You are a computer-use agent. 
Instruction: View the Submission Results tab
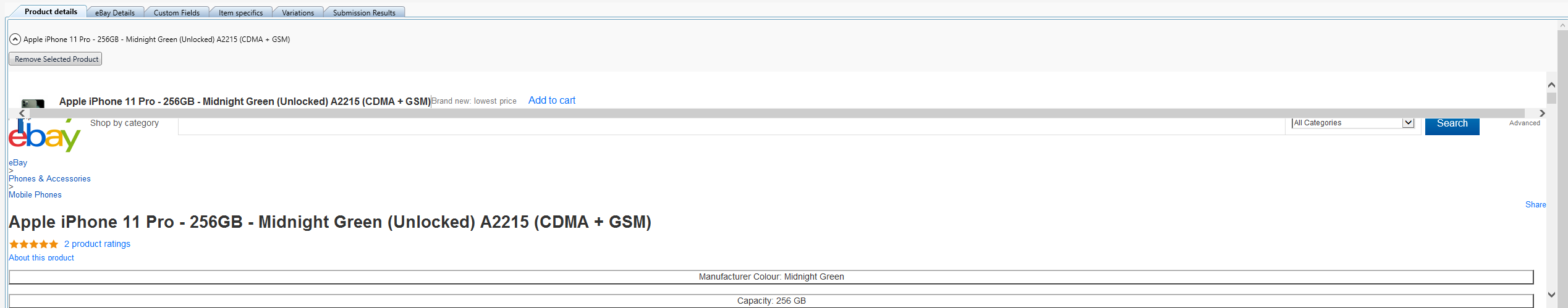(x=364, y=12)
